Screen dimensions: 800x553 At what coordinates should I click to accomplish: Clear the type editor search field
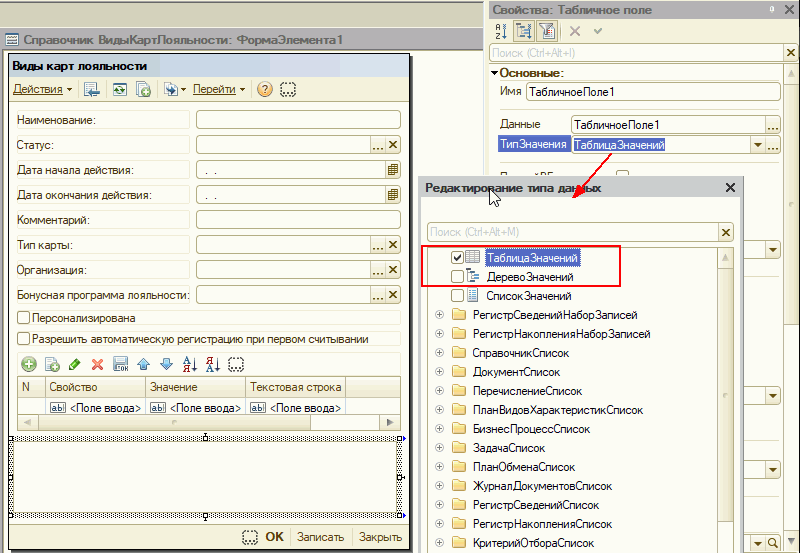click(726, 232)
